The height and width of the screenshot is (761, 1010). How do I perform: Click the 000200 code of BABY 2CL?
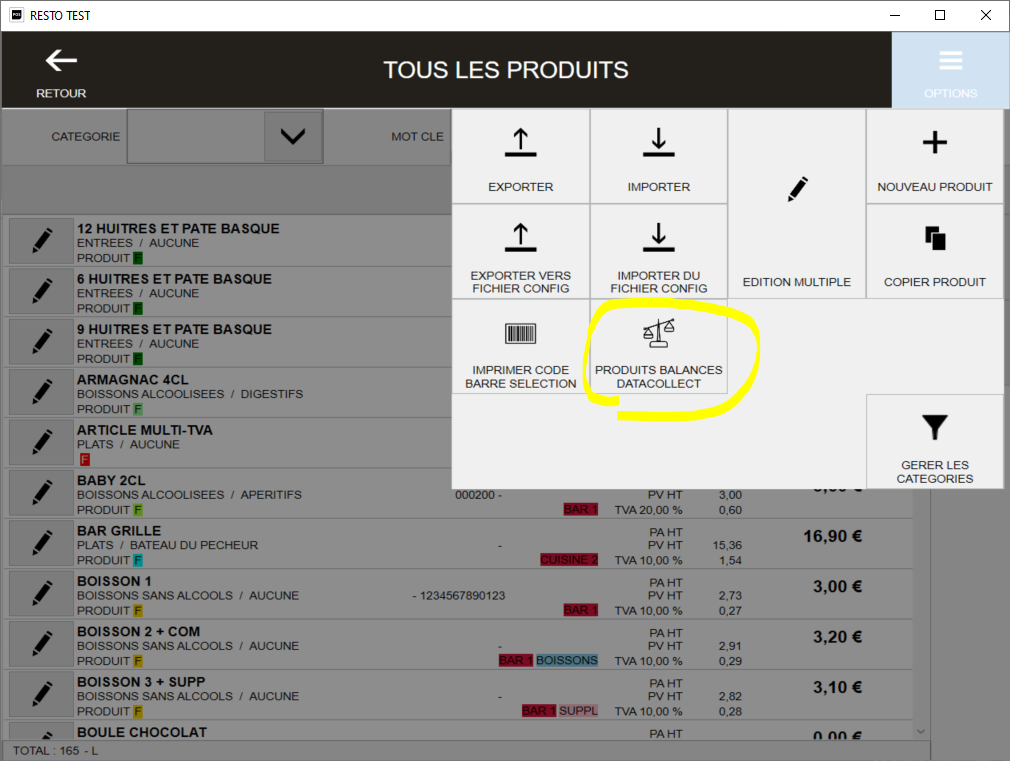click(x=475, y=495)
